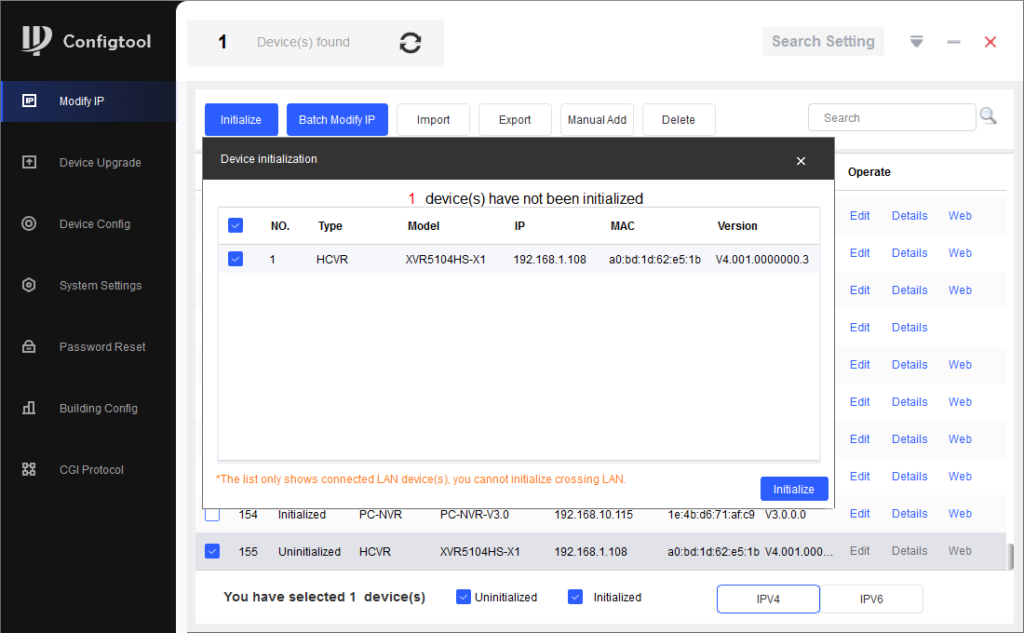Viewport: 1024px width, 633px height.
Task: Click the refresh devices icon
Action: point(410,43)
